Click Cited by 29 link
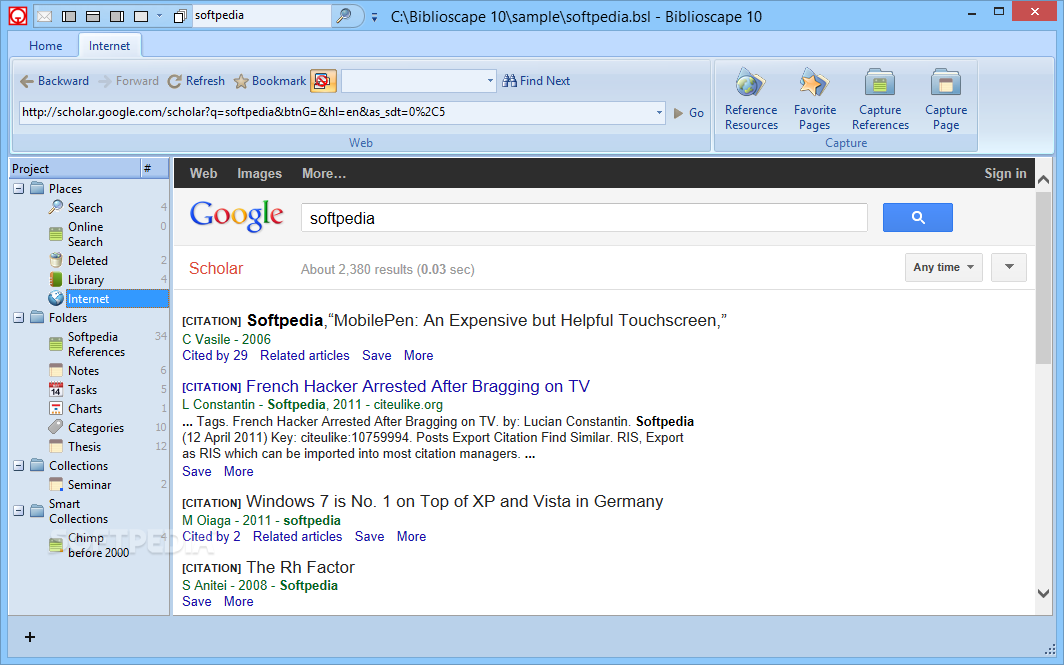Image resolution: width=1064 pixels, height=665 pixels. [x=214, y=355]
